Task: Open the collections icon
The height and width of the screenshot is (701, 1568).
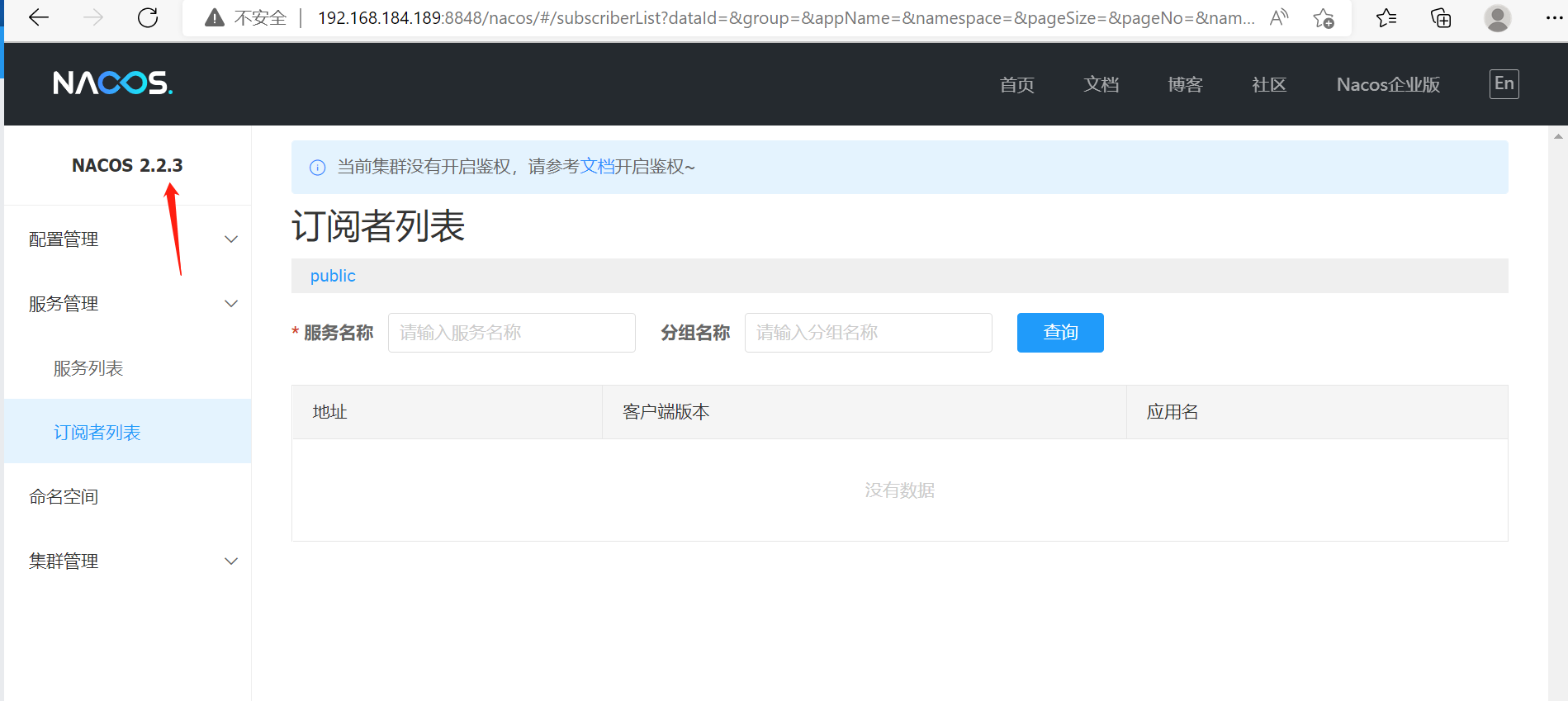Action: click(1441, 17)
